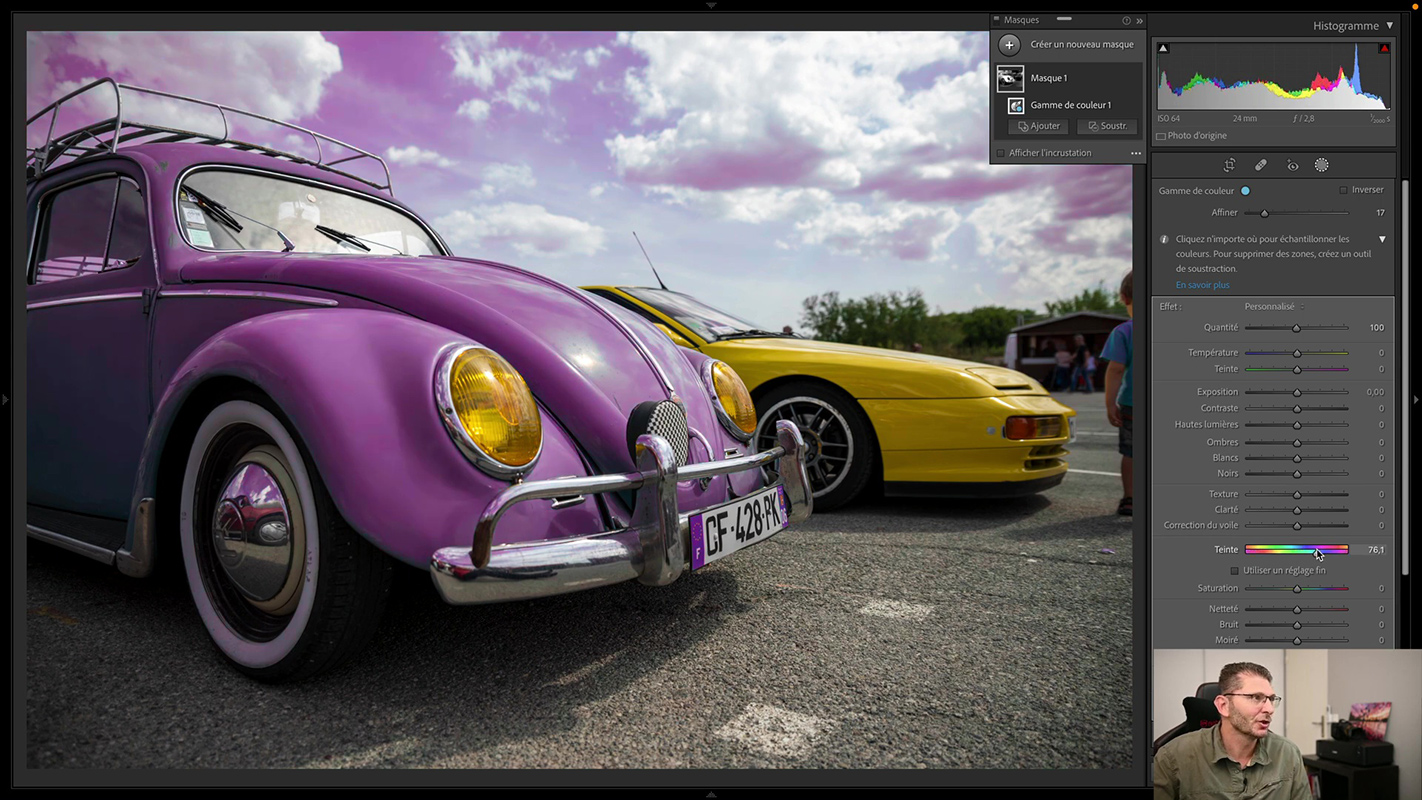Select the Red Eye correction tool
This screenshot has height=800, width=1422.
pos(1292,165)
